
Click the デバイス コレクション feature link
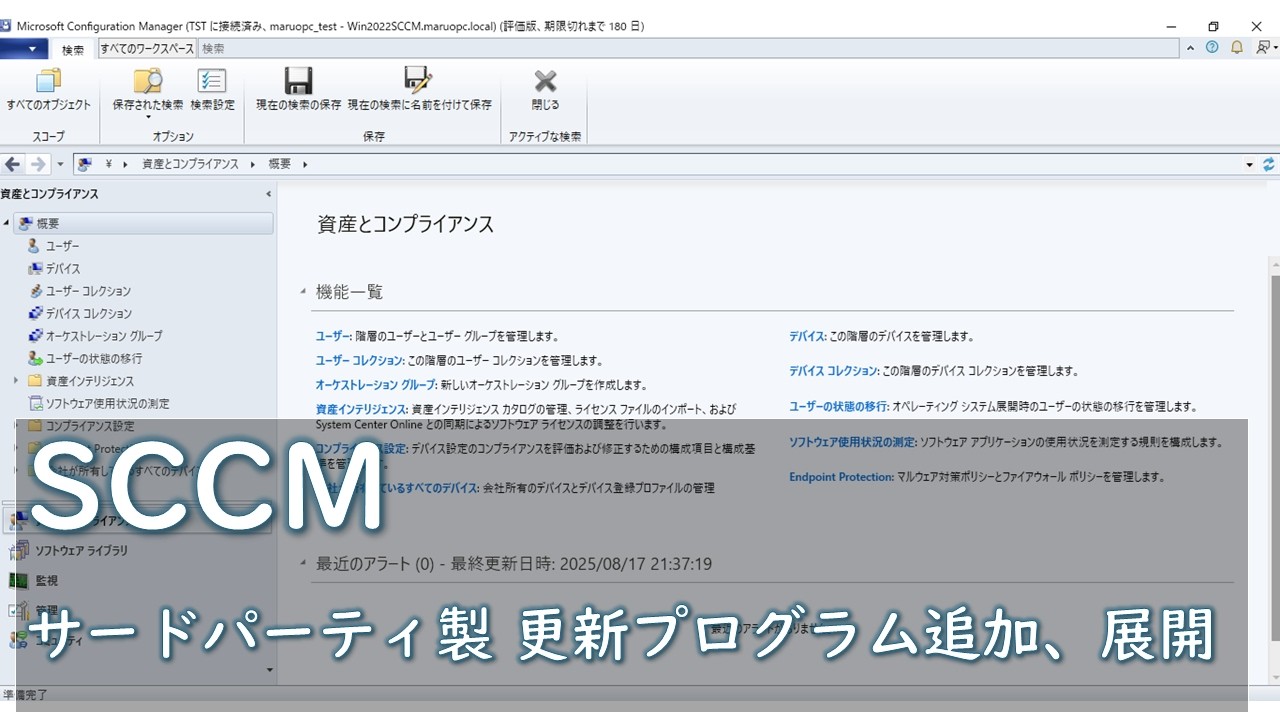coord(832,371)
